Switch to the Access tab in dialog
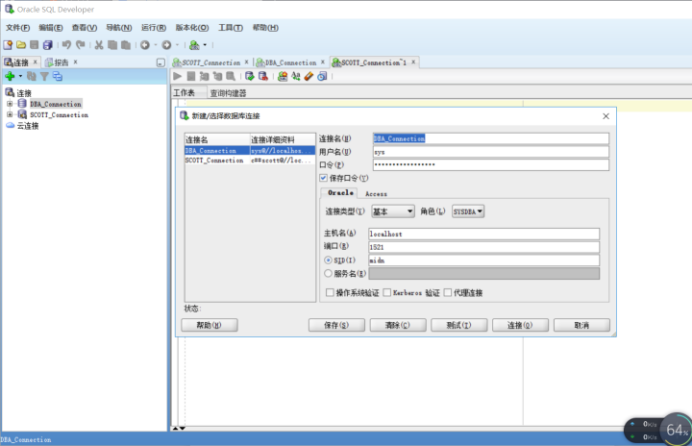Viewport: 692px width, 446px height. pos(376,194)
